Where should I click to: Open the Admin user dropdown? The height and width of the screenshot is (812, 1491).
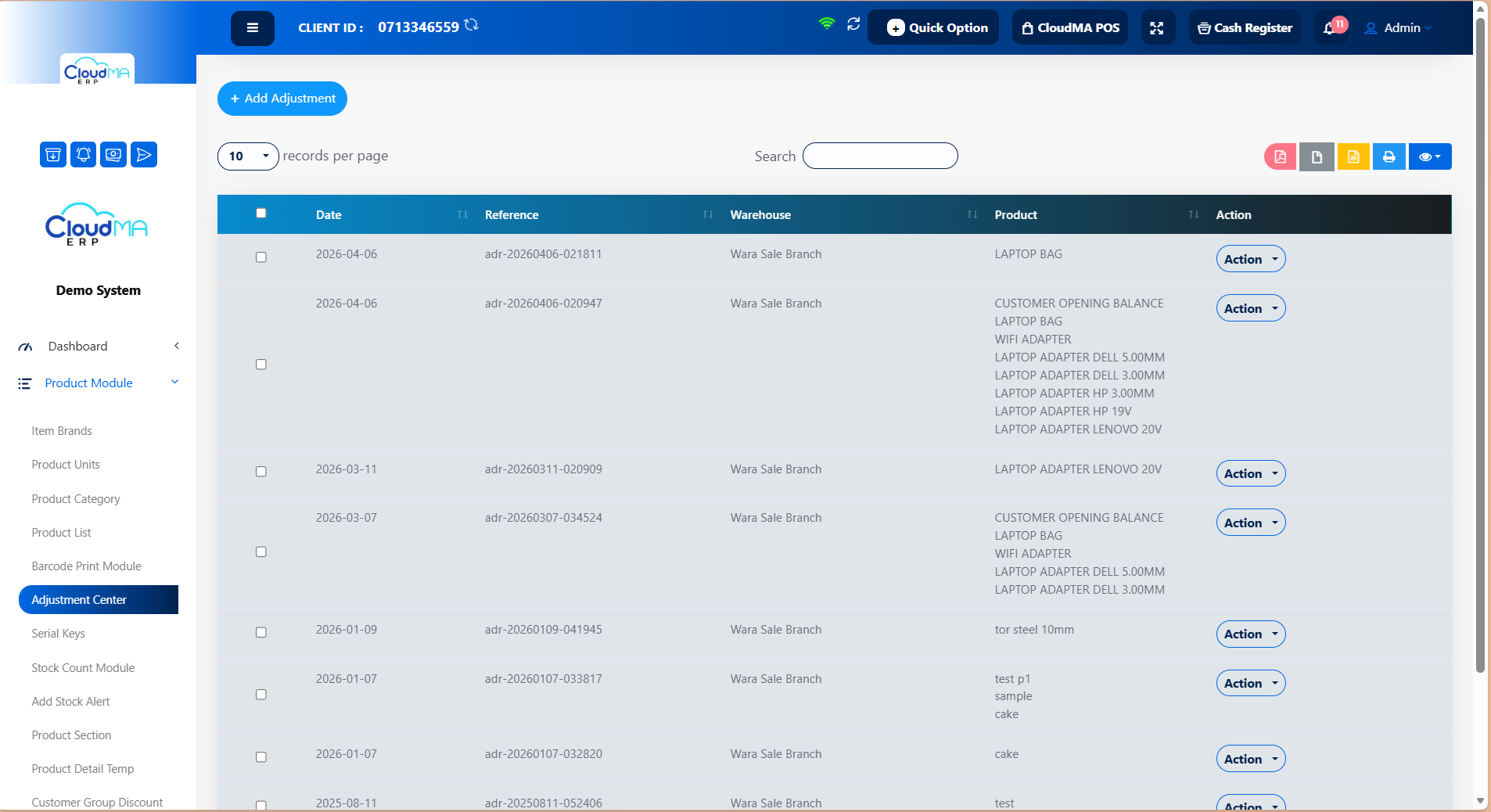point(1398,28)
